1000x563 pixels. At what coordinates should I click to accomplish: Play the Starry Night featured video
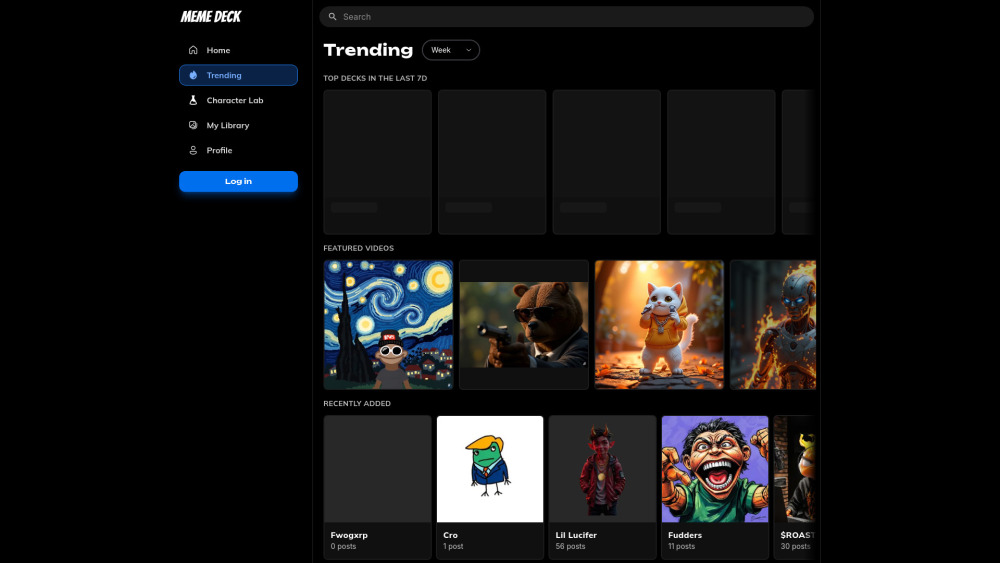pos(388,325)
